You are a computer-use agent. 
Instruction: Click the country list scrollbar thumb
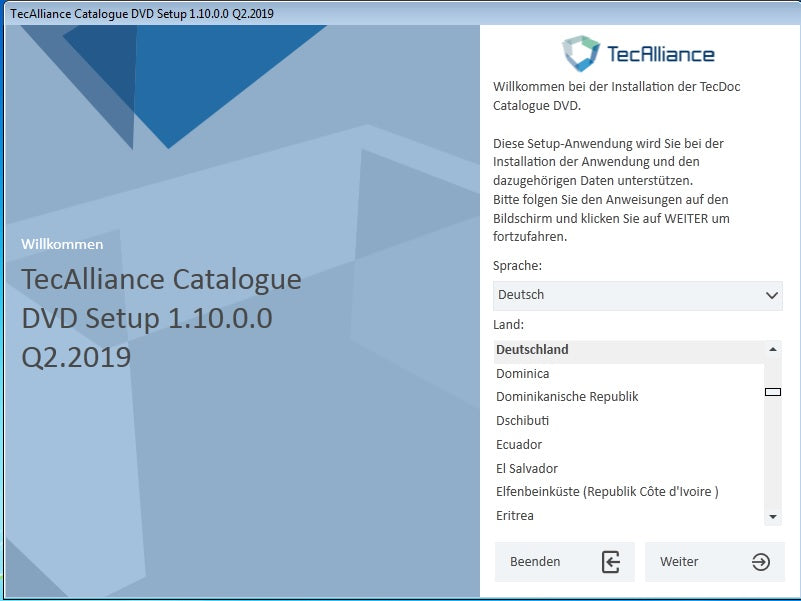coord(772,392)
